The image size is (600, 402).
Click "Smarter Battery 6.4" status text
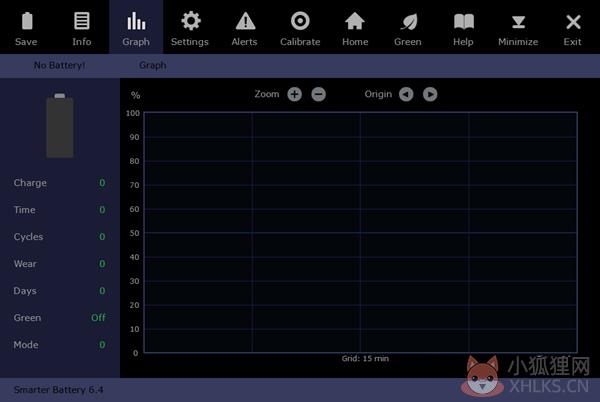[x=59, y=390]
